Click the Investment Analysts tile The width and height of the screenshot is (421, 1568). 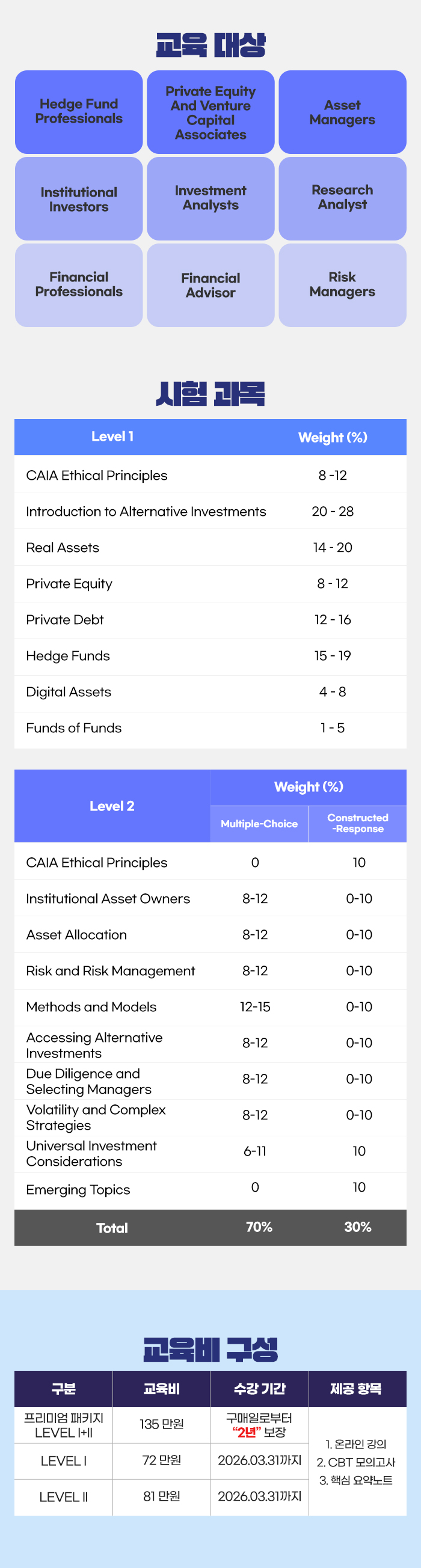(x=210, y=198)
